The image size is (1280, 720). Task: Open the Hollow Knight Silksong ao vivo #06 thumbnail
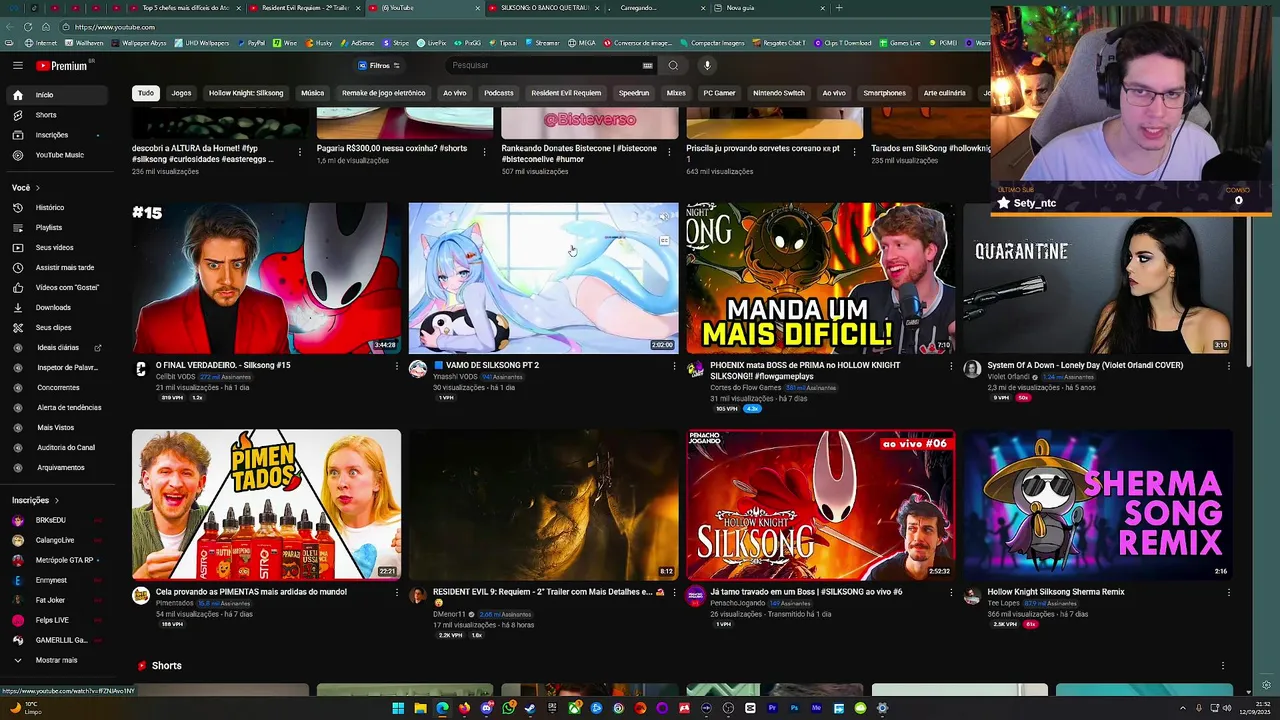820,505
